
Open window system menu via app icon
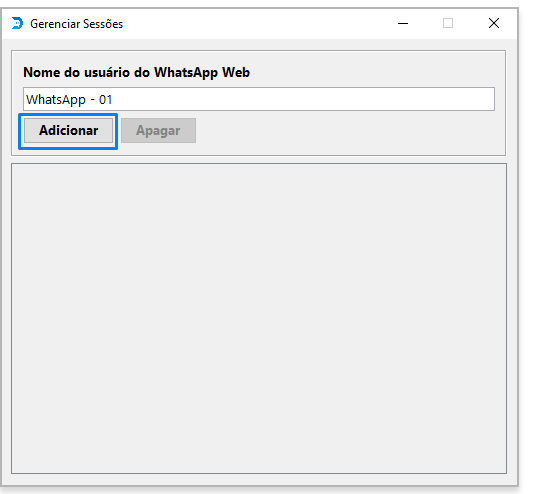pos(17,23)
